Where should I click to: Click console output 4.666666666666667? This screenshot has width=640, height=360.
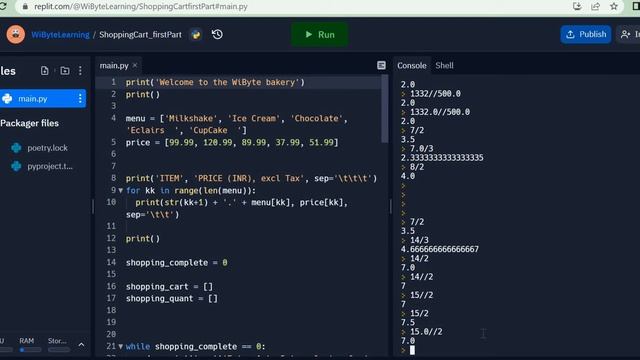[440, 249]
